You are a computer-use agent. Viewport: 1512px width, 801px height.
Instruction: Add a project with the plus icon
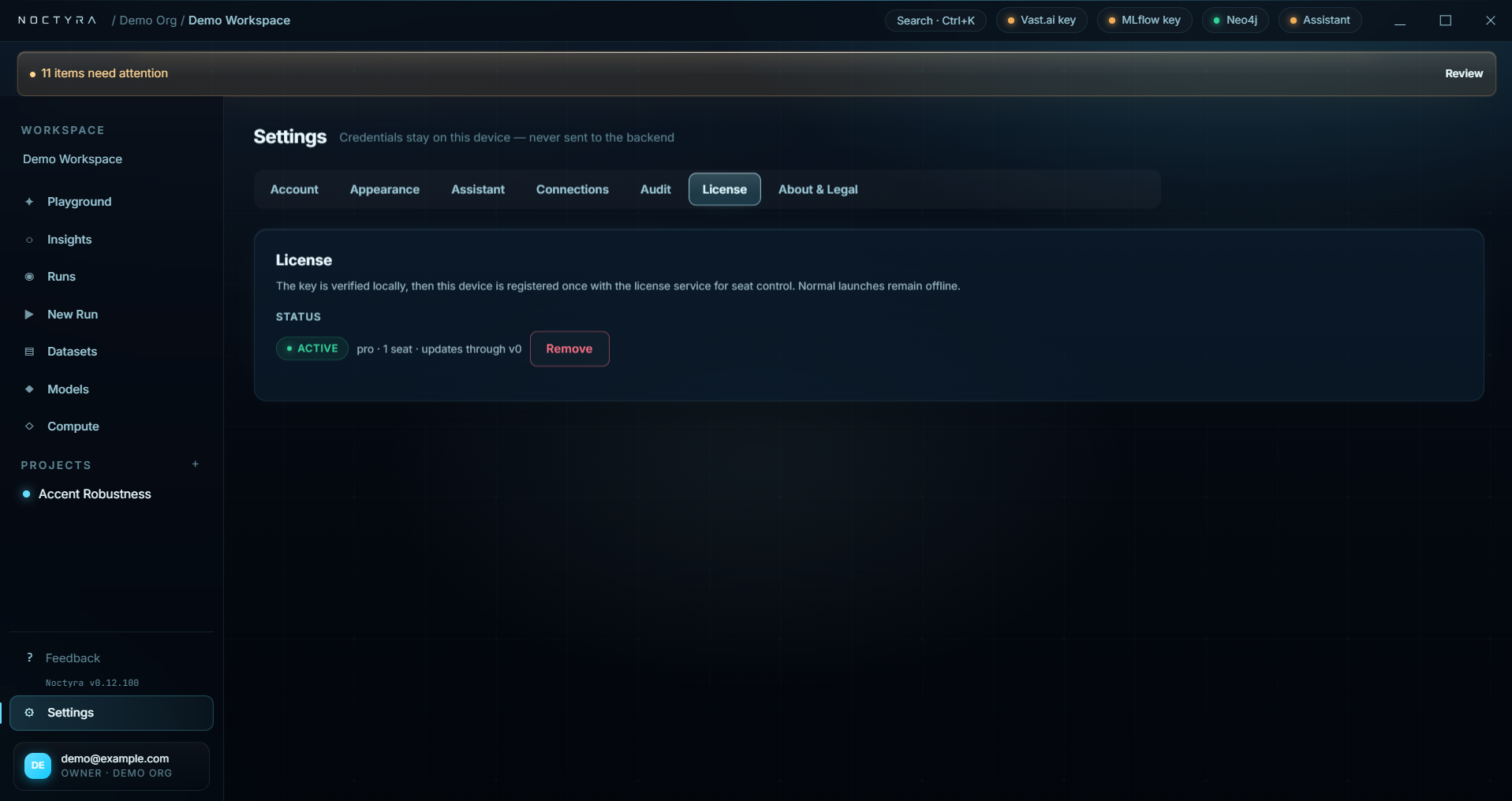coord(196,464)
